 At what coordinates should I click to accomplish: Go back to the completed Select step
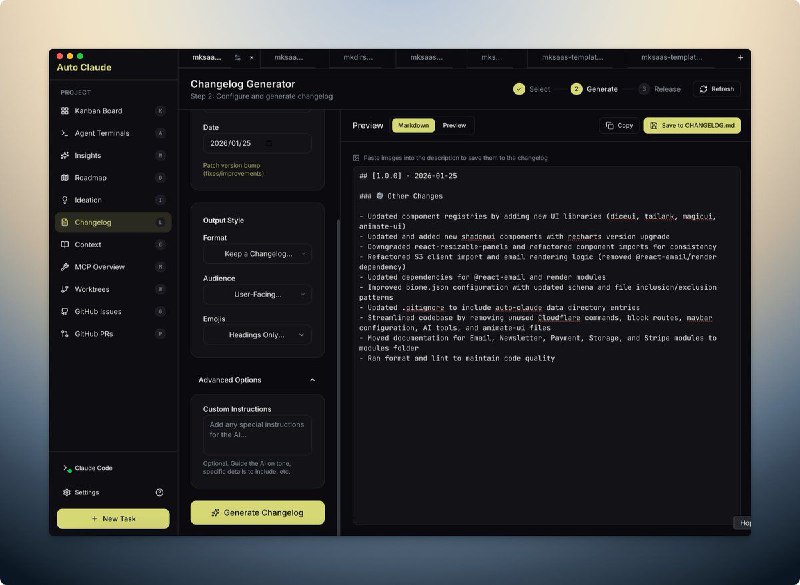[x=531, y=89]
